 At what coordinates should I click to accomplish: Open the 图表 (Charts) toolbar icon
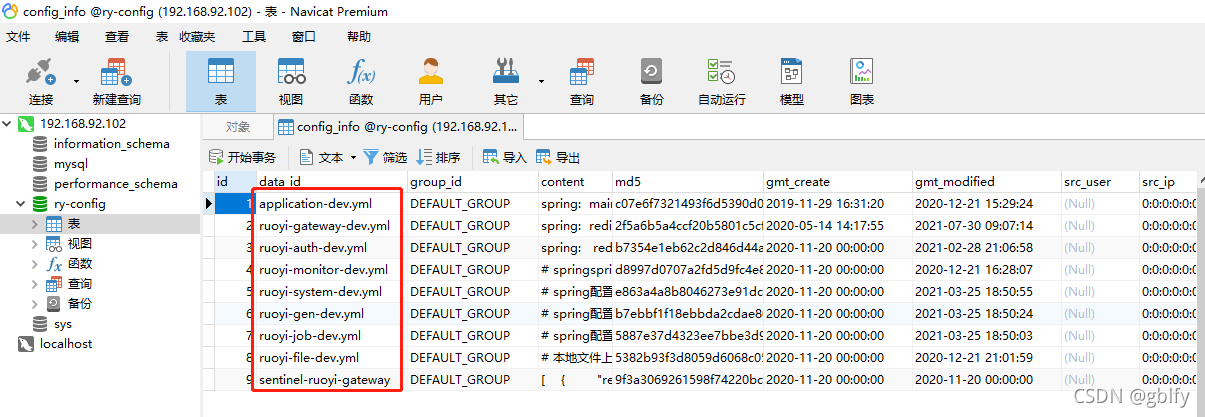tap(862, 81)
